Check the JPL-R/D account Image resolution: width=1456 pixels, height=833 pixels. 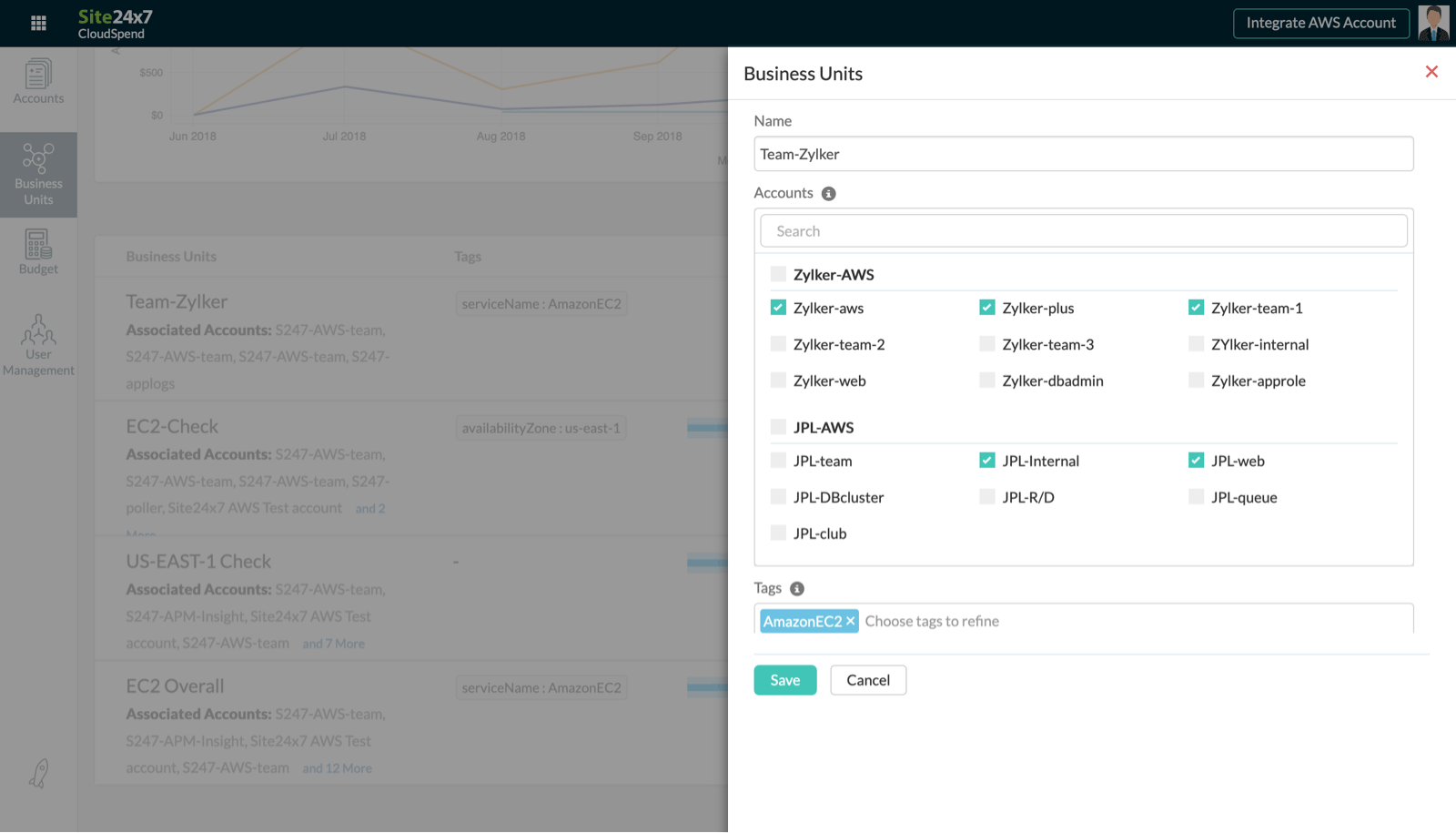(987, 497)
